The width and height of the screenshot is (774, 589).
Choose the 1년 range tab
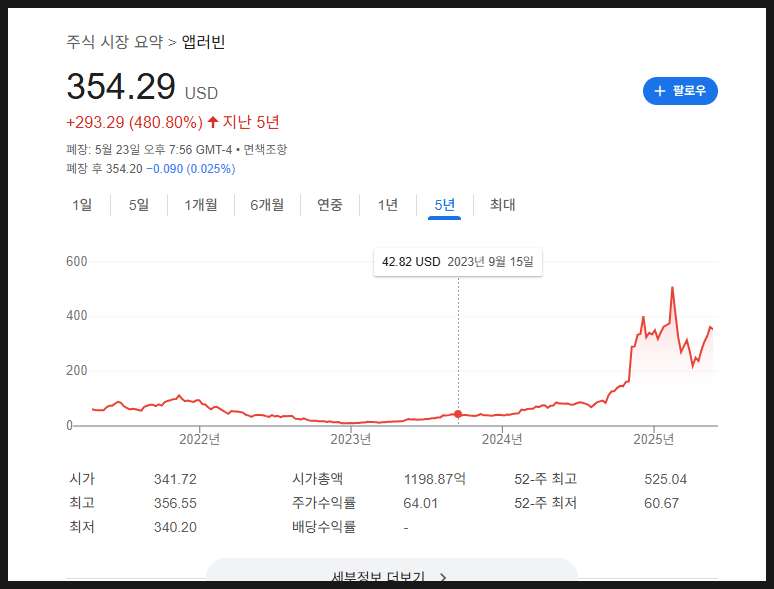388,204
